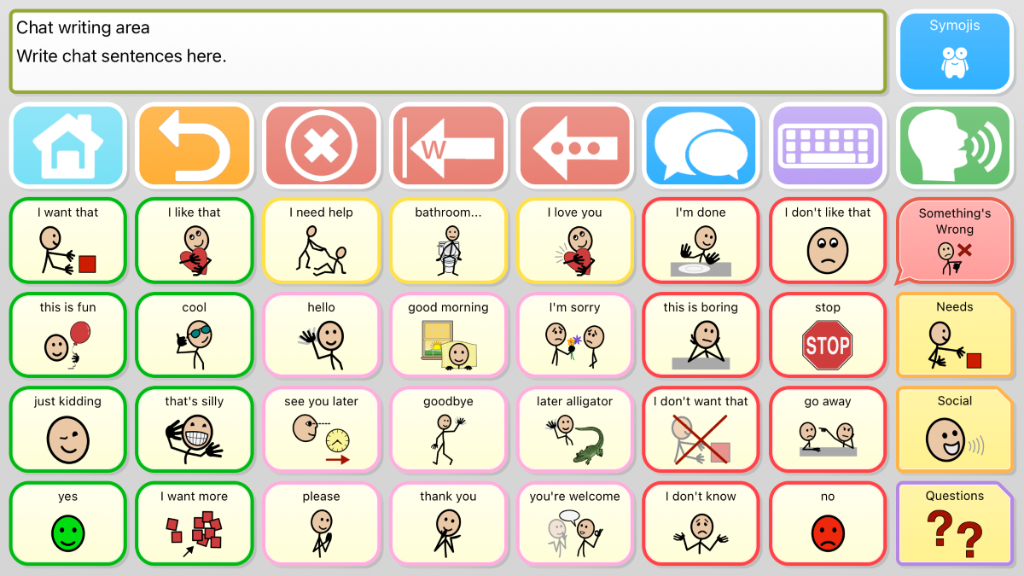Go to the Home page icon
1024x576 pixels.
pos(68,146)
